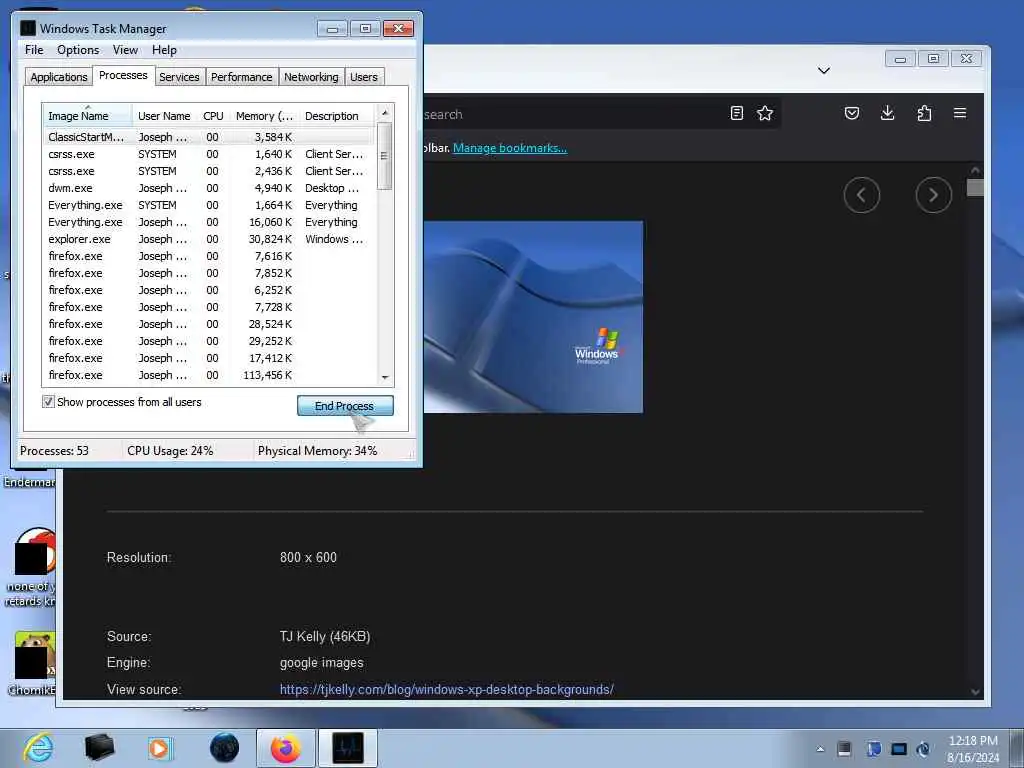
Task: Sort by User Name column header
Action: pyautogui.click(x=165, y=116)
